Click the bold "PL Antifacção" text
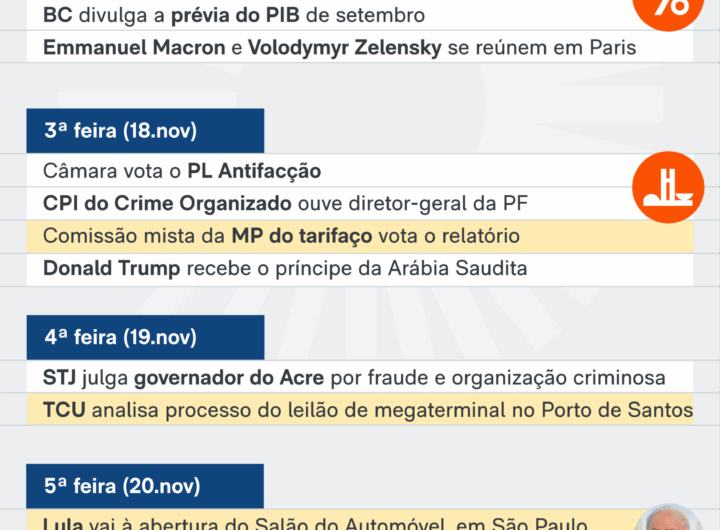Viewport: 720px width, 530px height. pos(254,171)
